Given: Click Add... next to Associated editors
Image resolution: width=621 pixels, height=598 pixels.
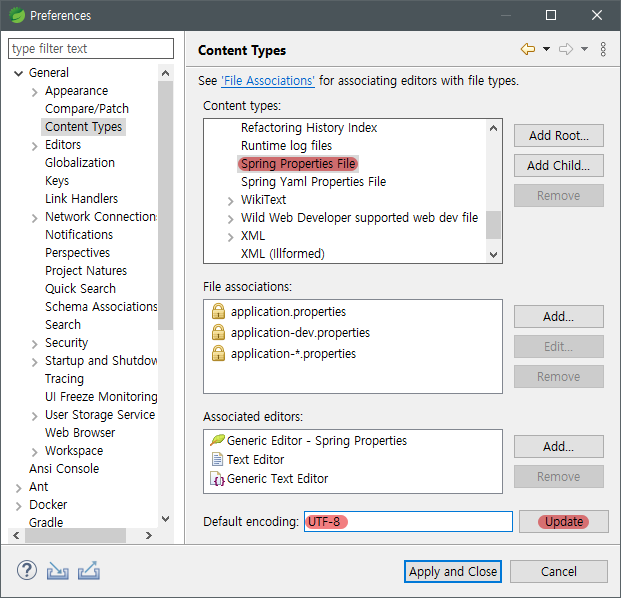Looking at the screenshot, I should (x=558, y=446).
